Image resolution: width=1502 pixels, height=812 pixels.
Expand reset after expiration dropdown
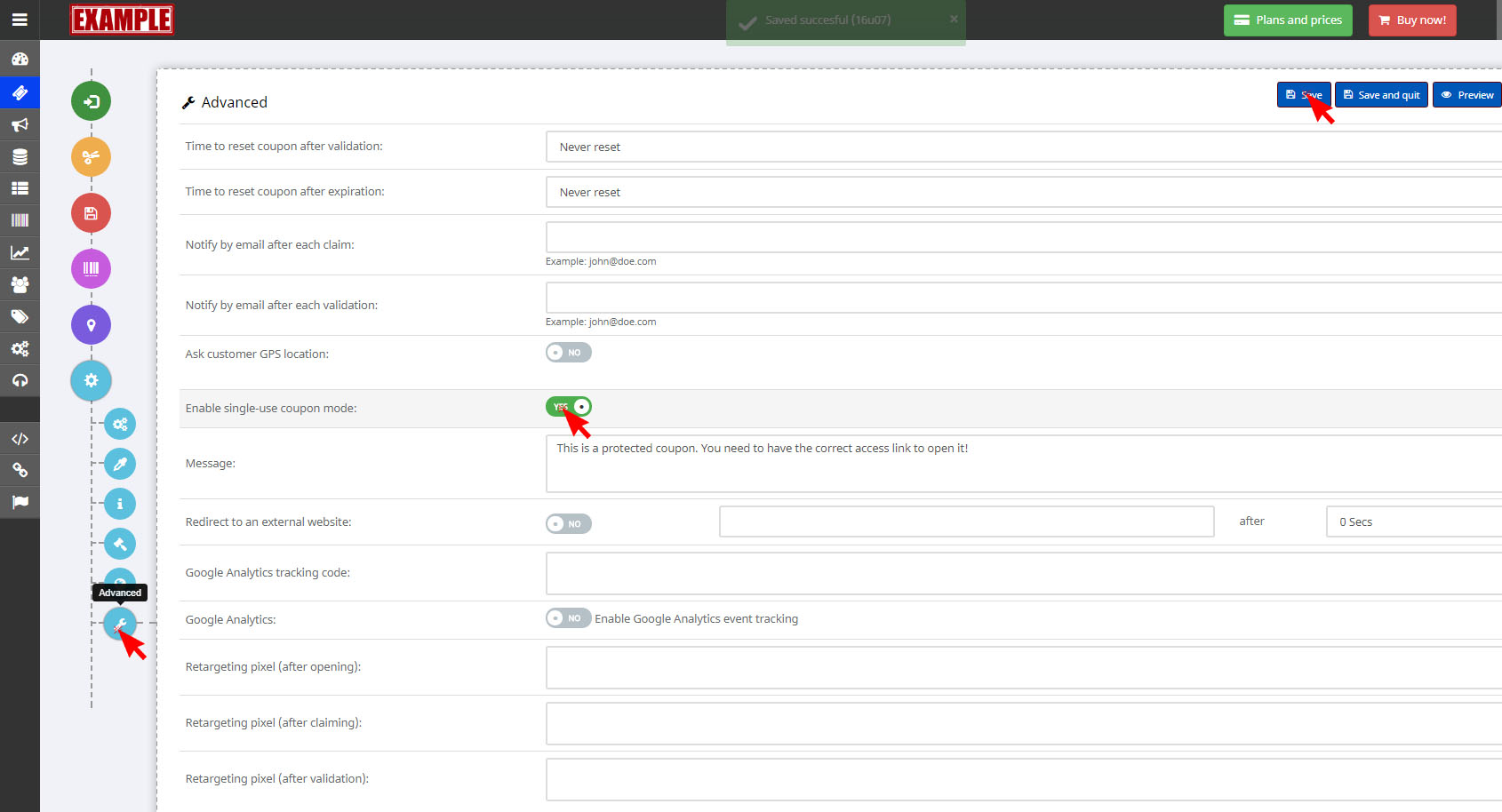[x=1022, y=193]
